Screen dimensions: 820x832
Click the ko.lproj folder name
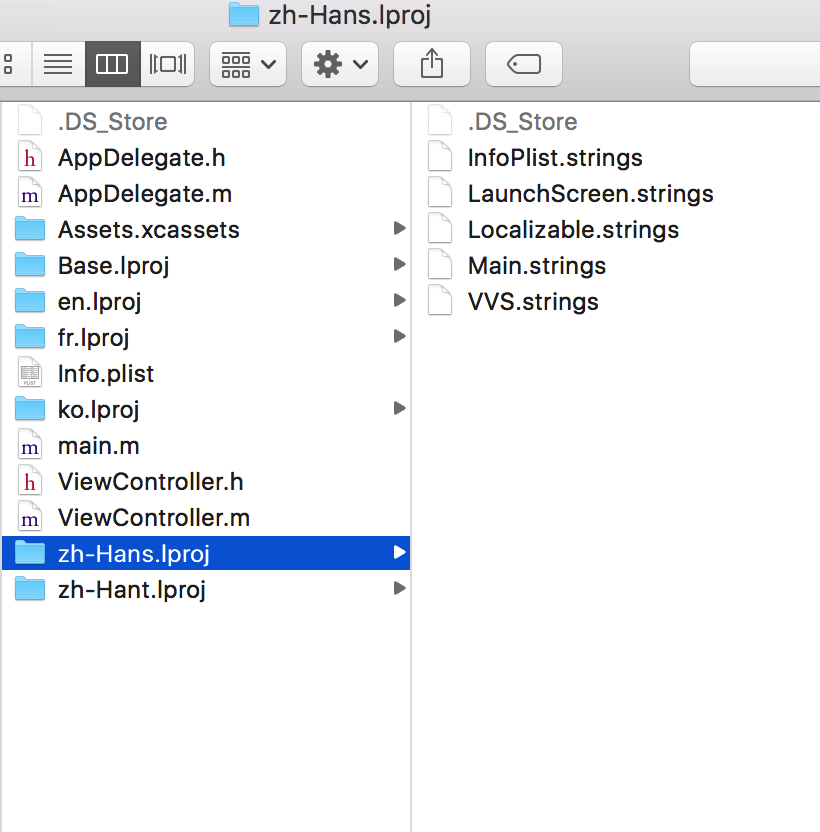coord(99,411)
